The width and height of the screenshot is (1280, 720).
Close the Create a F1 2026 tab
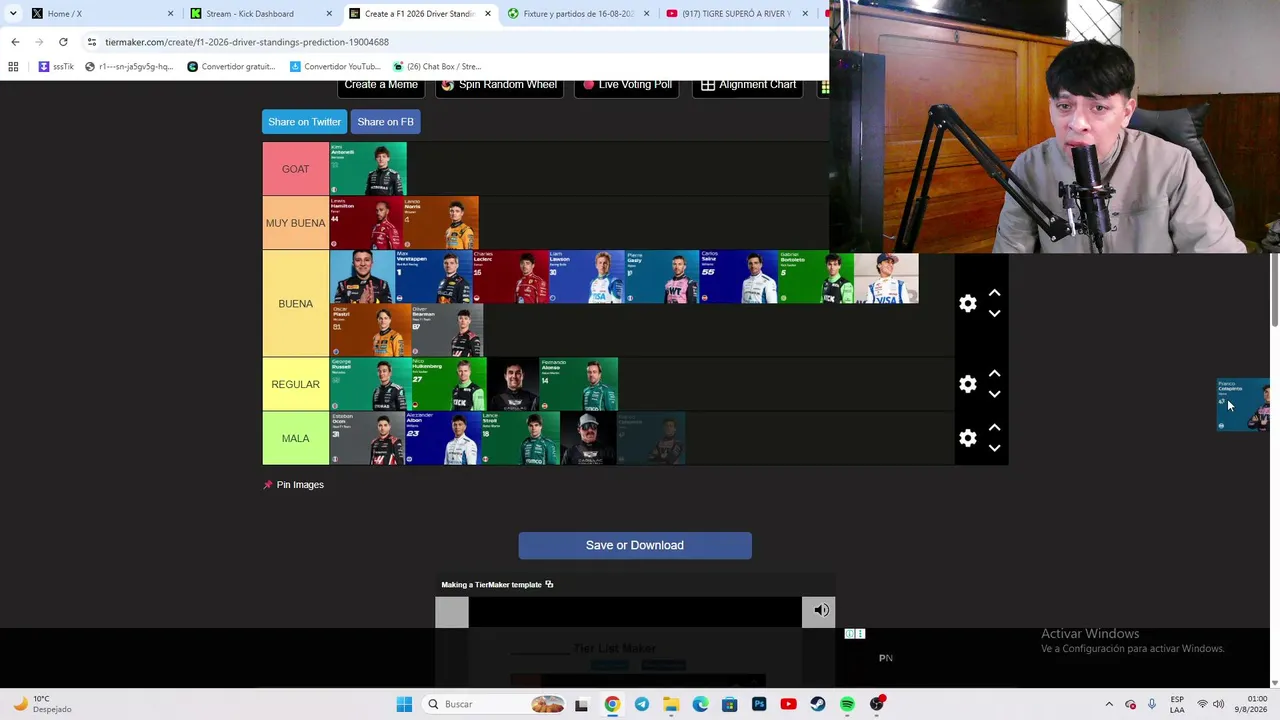point(488,14)
